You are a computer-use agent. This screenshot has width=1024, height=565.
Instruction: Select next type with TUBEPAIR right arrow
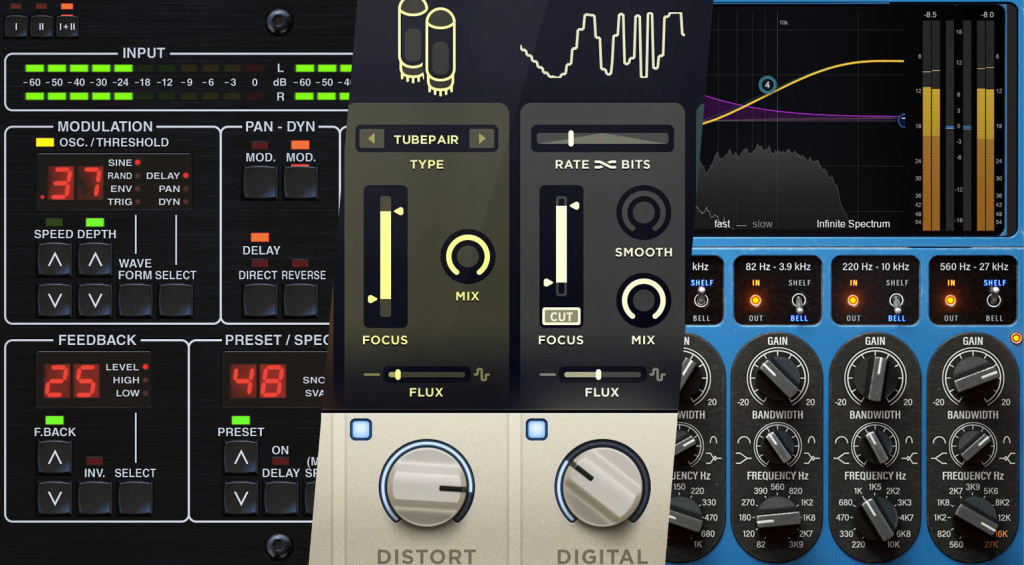[481, 139]
